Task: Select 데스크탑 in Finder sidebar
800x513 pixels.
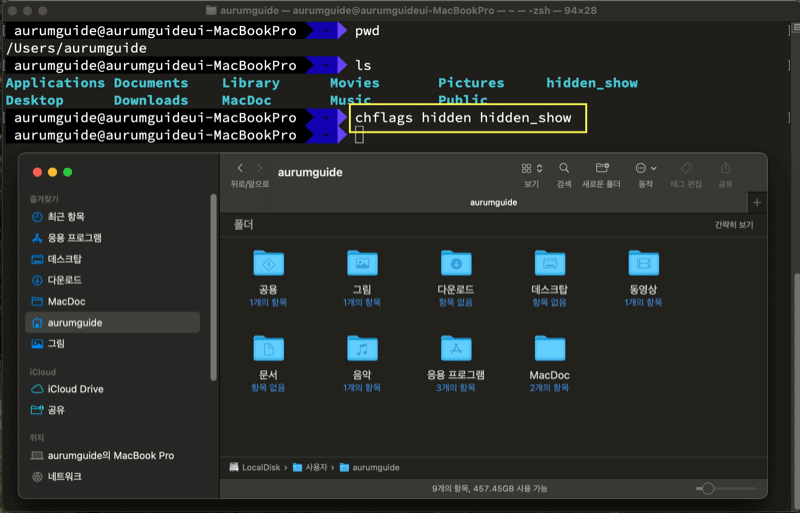Action: point(112,259)
